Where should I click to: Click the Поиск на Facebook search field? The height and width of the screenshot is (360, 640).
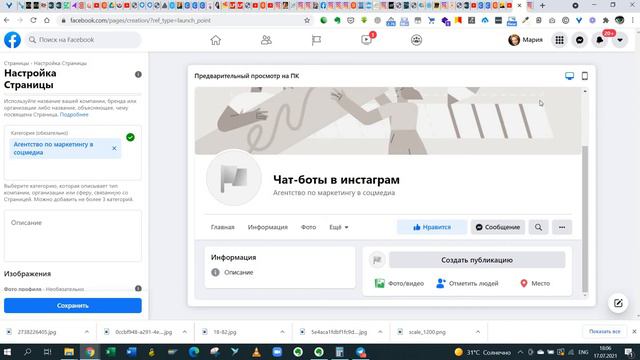click(84, 40)
